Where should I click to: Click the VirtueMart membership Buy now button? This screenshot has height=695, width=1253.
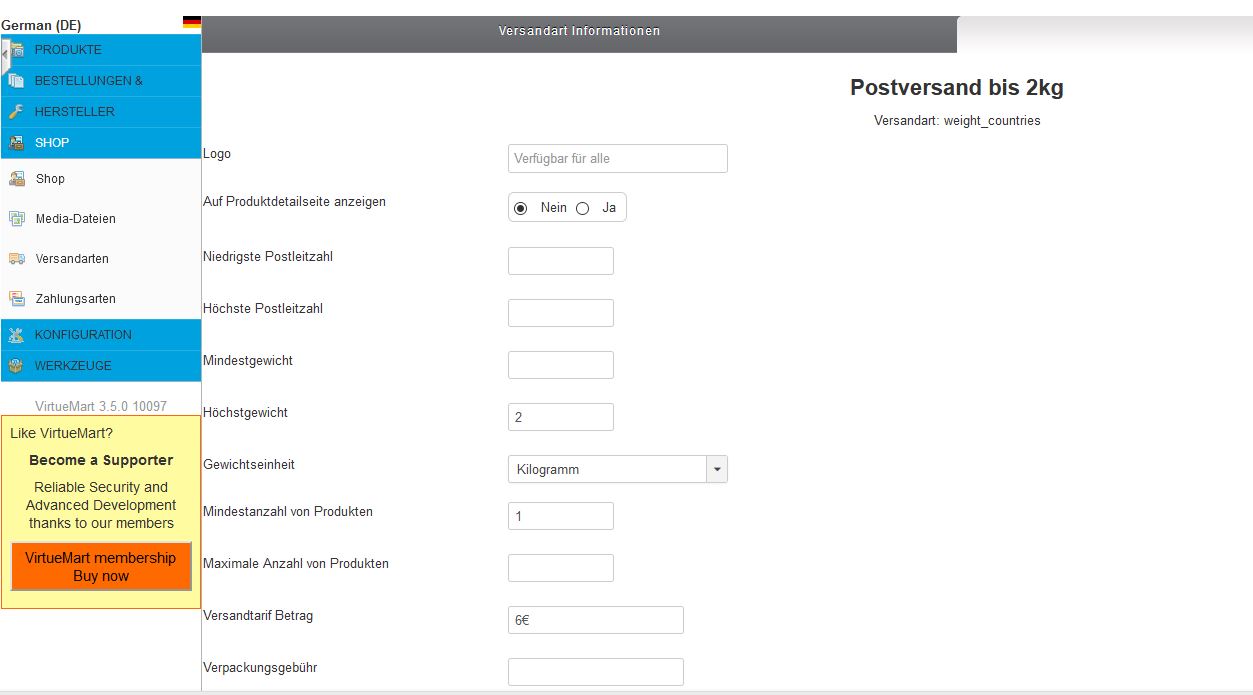[101, 567]
